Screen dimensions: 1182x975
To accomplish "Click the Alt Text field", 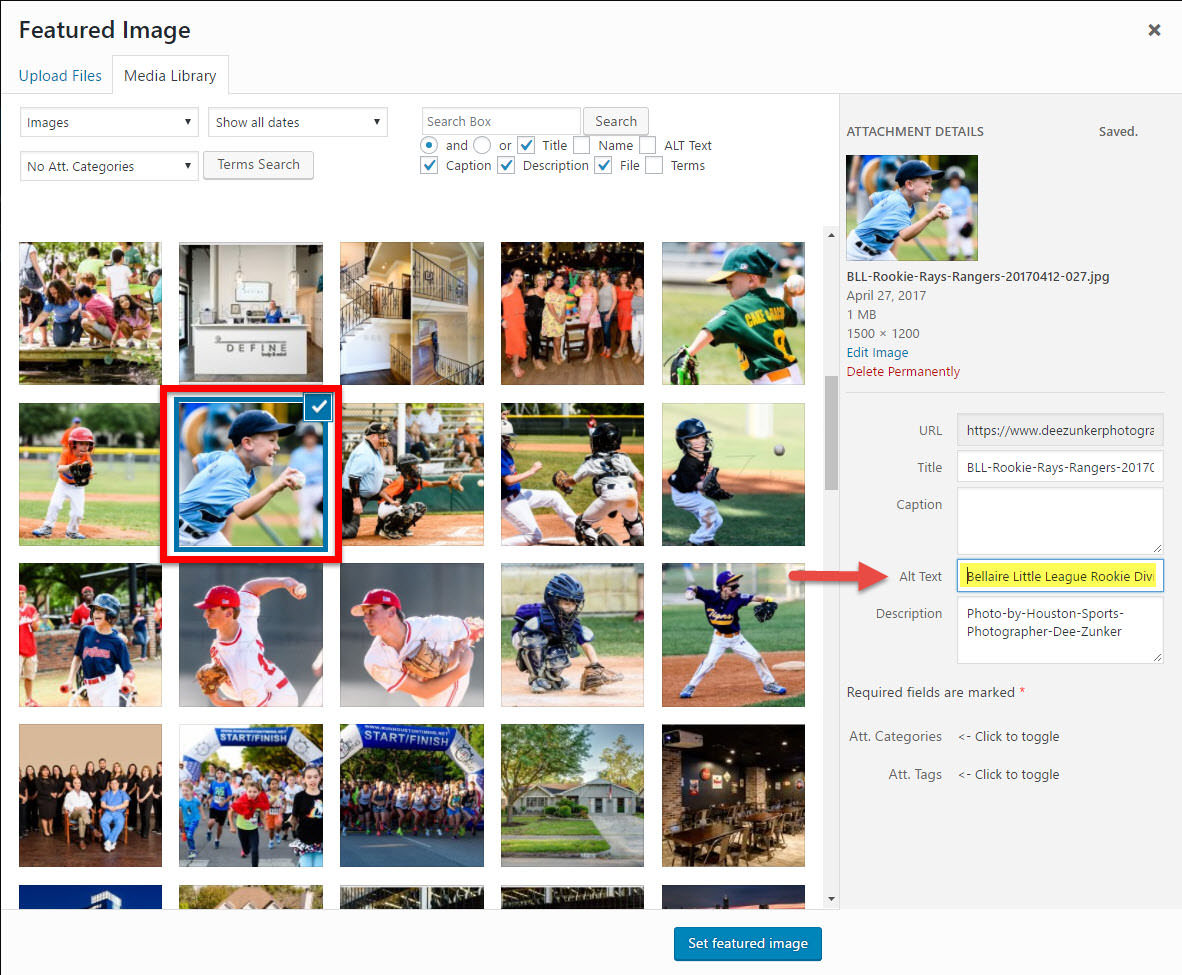I will [x=1060, y=576].
